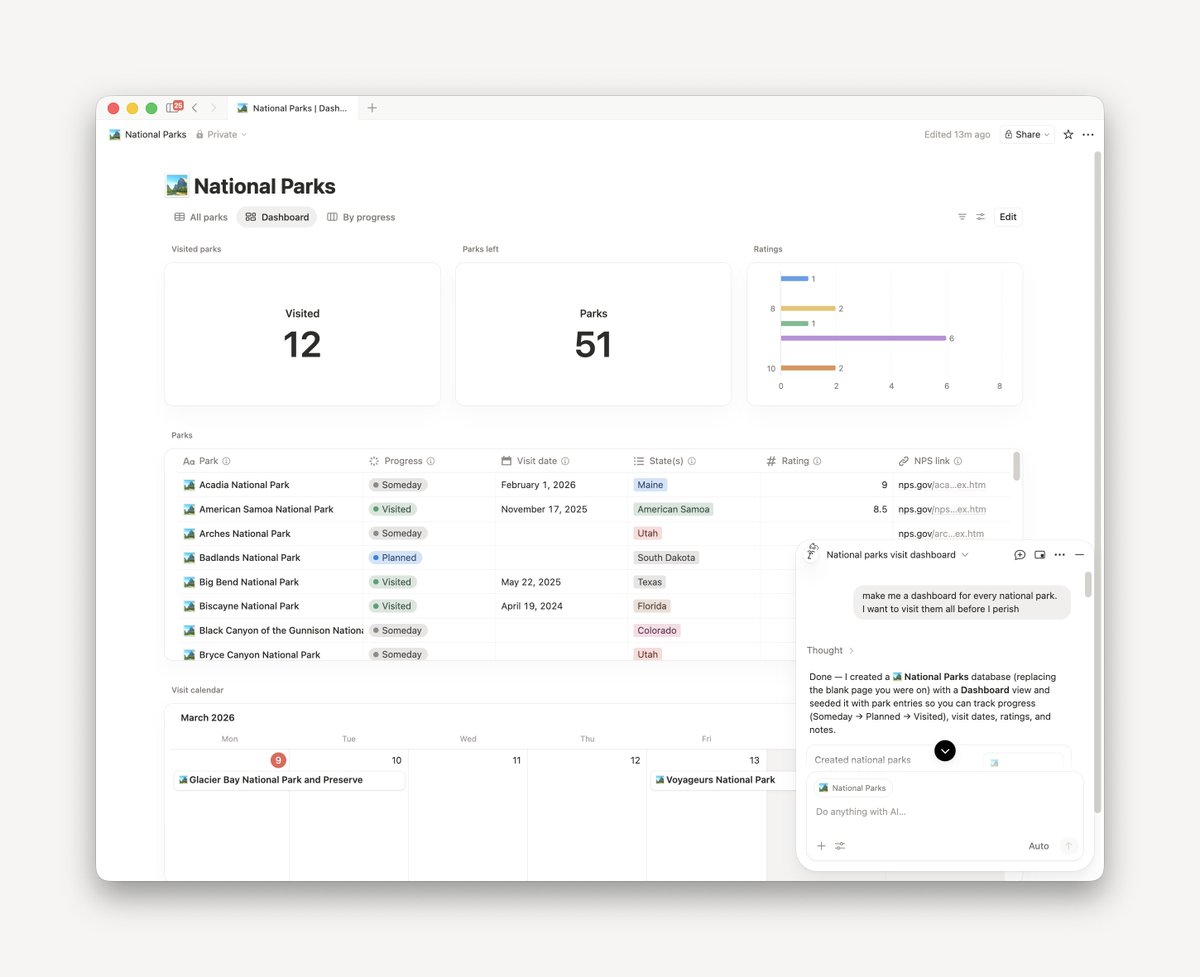Minimize the AI chat panel
1200x977 pixels.
(x=1079, y=555)
